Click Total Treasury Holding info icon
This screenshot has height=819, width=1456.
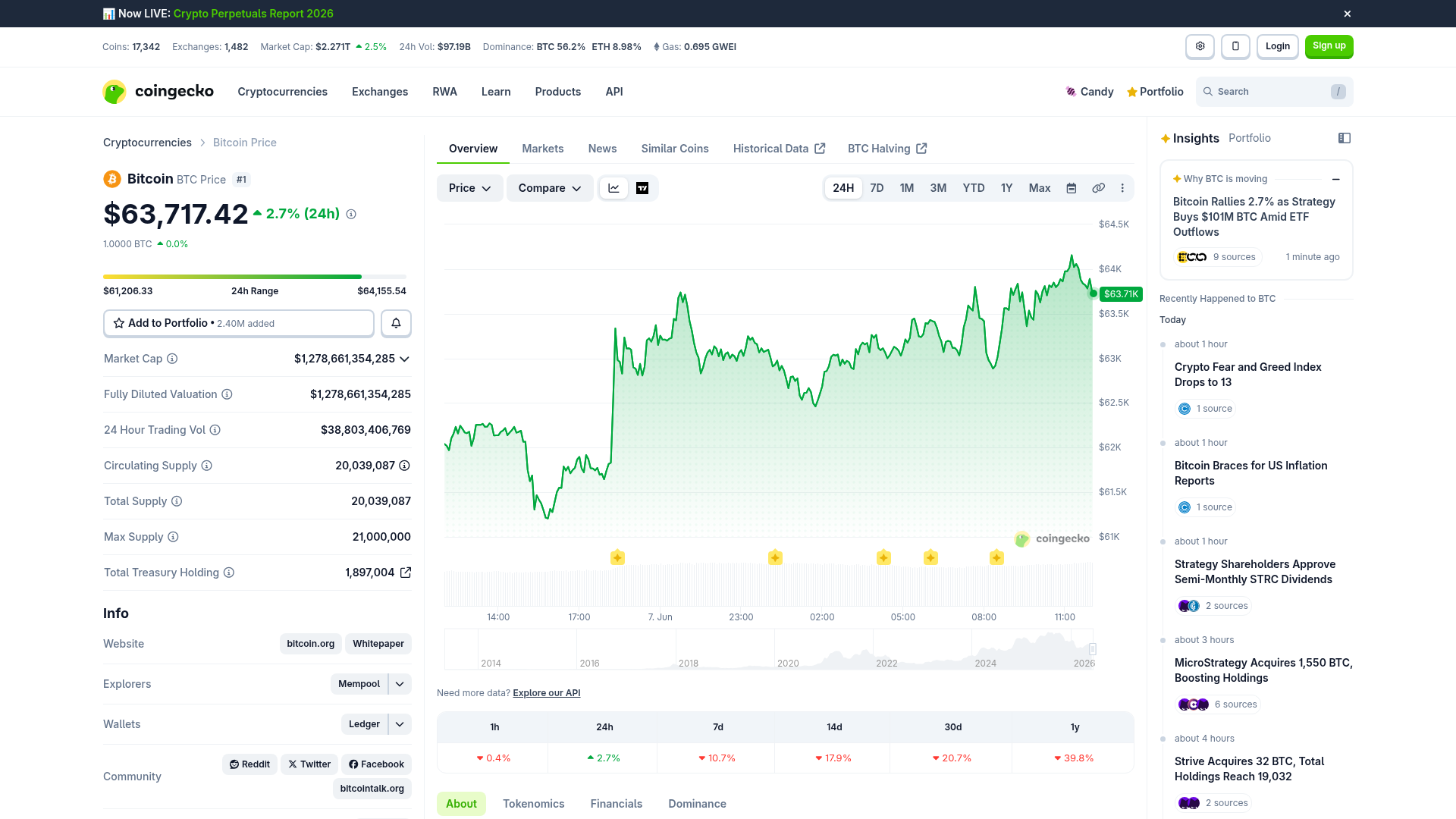coord(229,573)
